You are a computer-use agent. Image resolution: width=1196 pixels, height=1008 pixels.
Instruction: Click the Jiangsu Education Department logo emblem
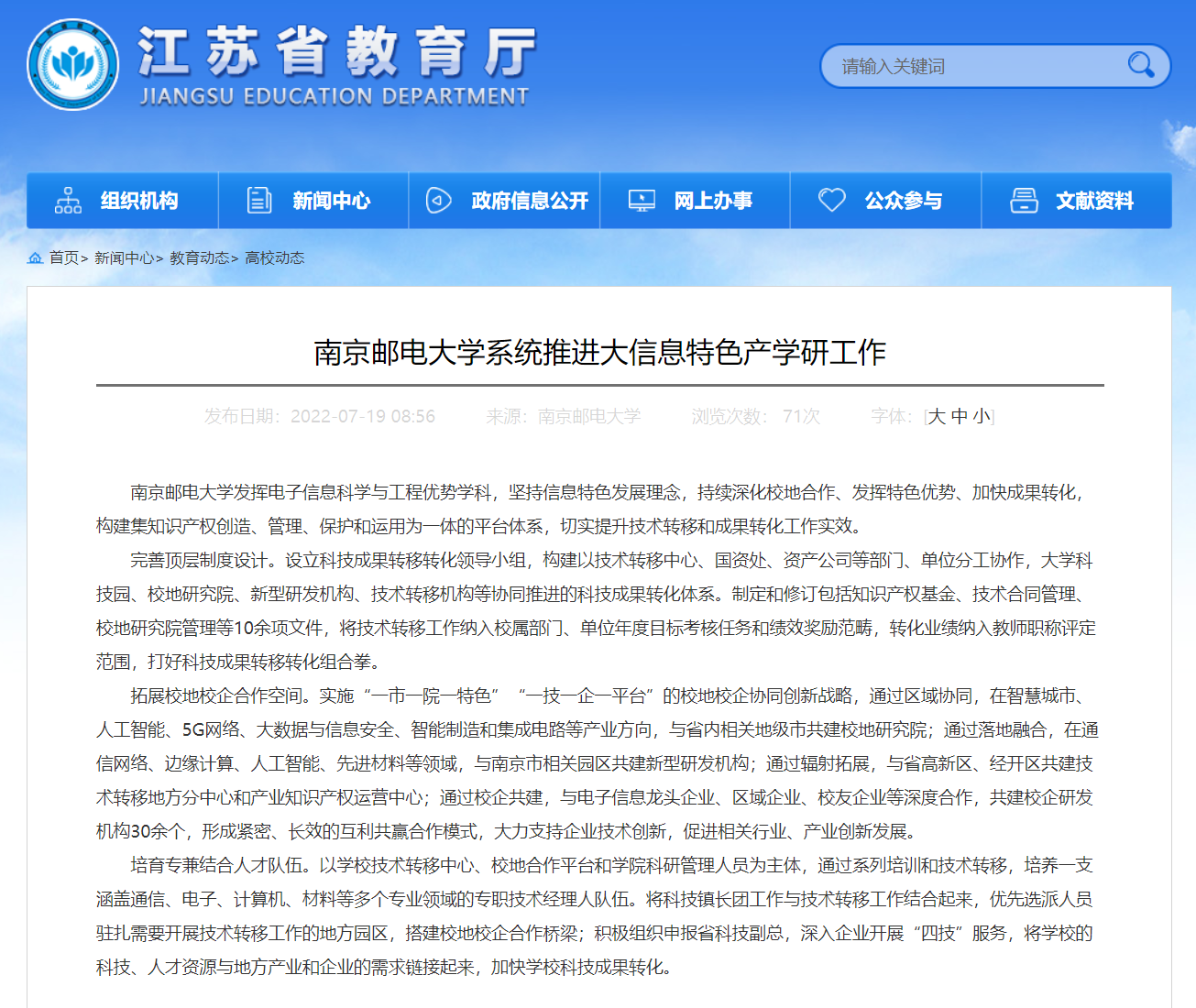click(72, 65)
